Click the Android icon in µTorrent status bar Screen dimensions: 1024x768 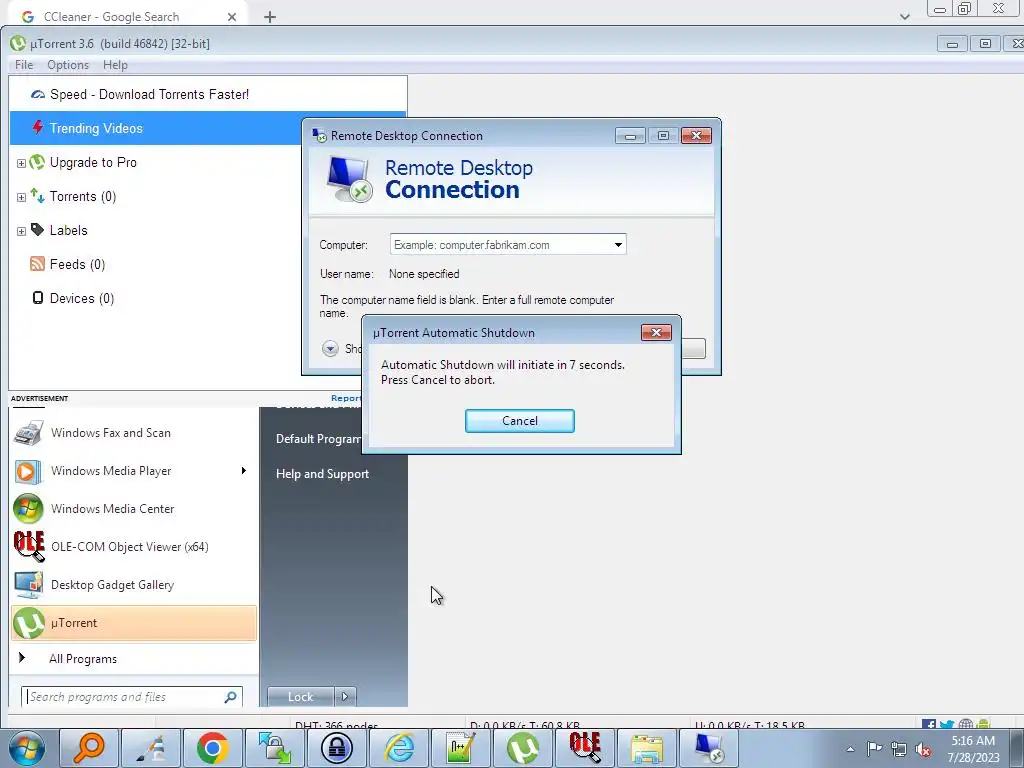tap(984, 724)
